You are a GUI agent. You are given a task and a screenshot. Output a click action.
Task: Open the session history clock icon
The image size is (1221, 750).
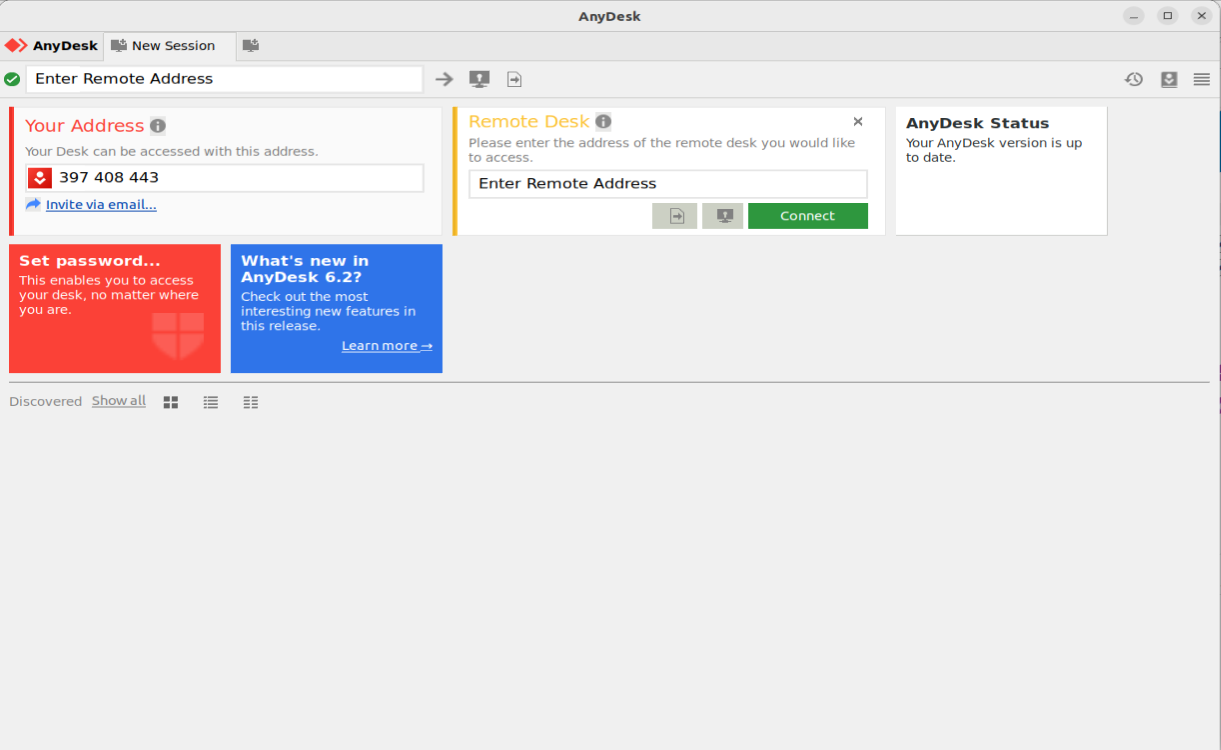pyautogui.click(x=1133, y=79)
